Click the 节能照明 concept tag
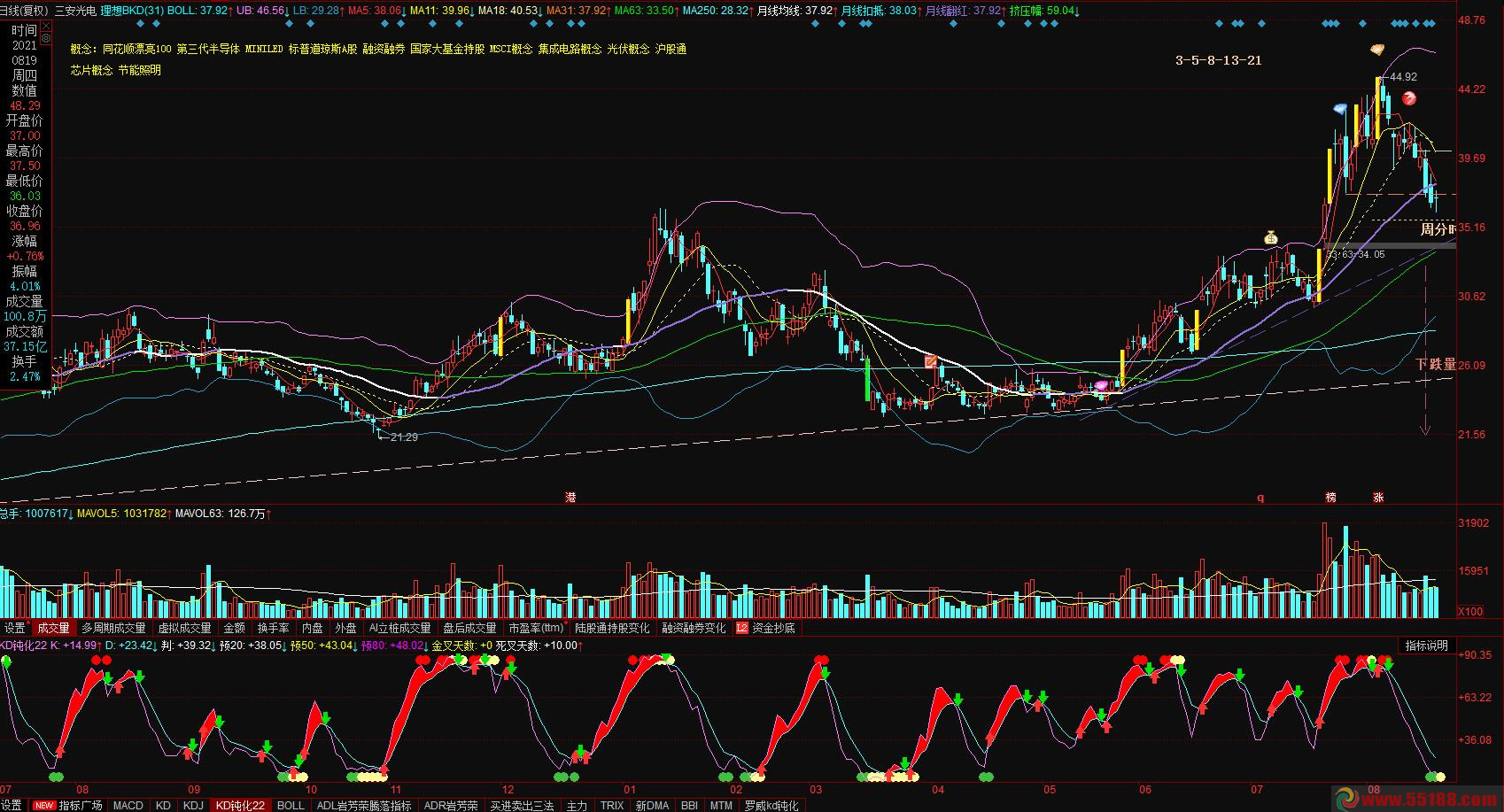The height and width of the screenshot is (812, 1504). tap(139, 70)
